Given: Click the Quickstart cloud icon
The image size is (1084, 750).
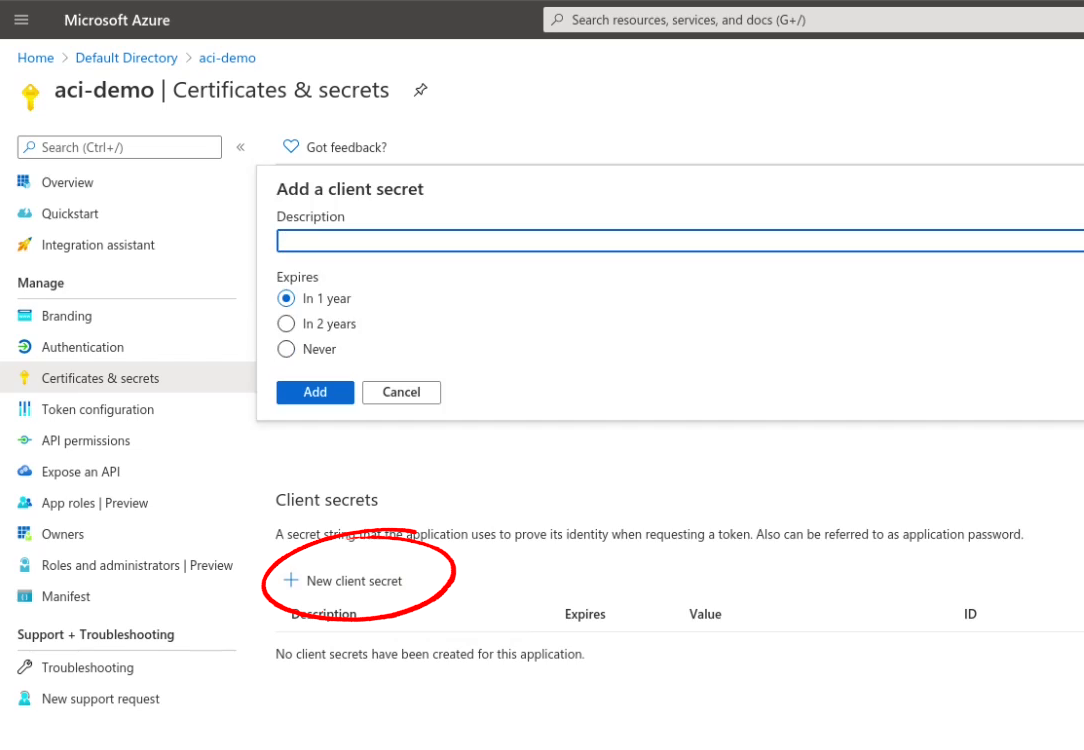Looking at the screenshot, I should (x=24, y=213).
